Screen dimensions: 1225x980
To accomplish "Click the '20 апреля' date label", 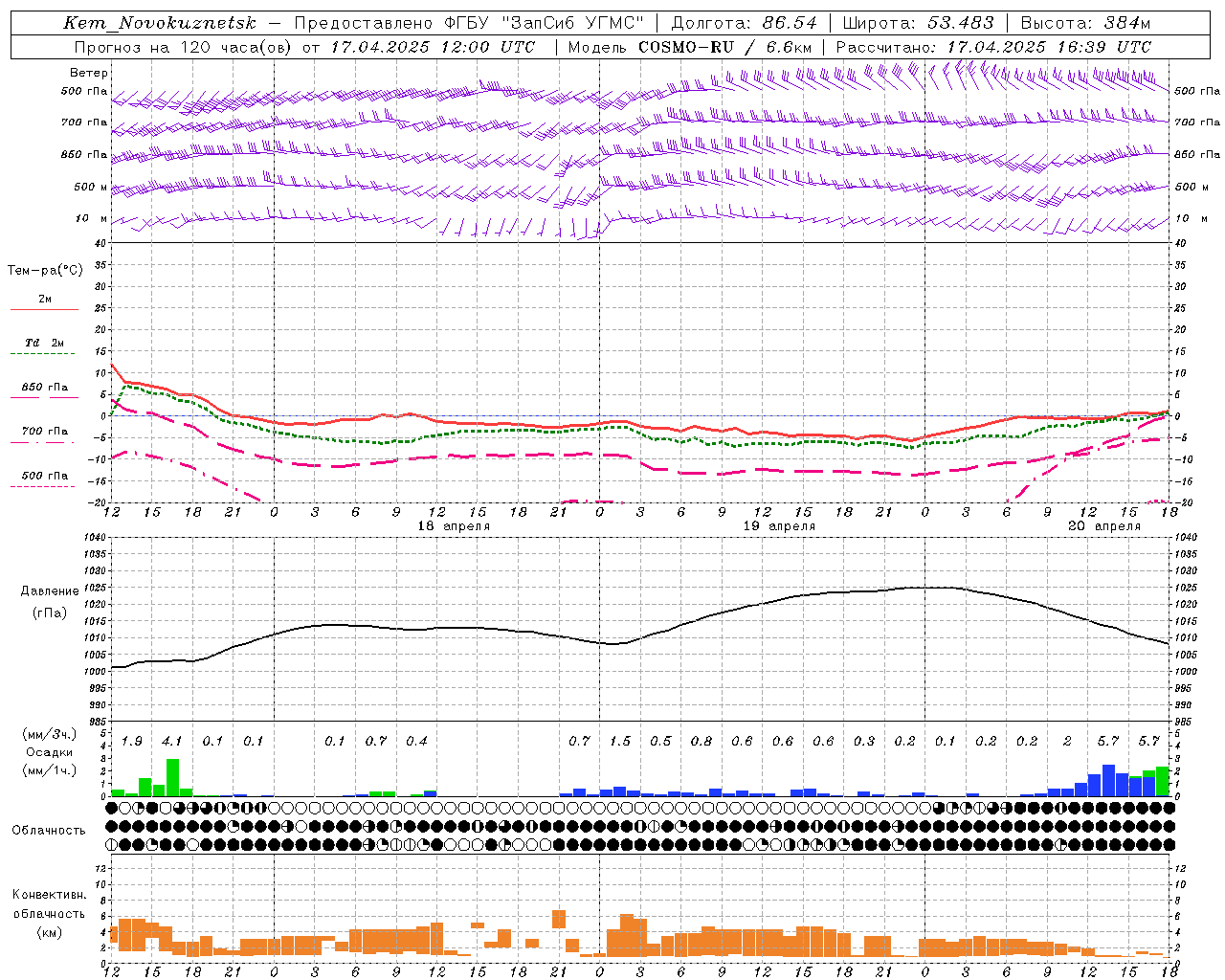I will point(1104,526).
